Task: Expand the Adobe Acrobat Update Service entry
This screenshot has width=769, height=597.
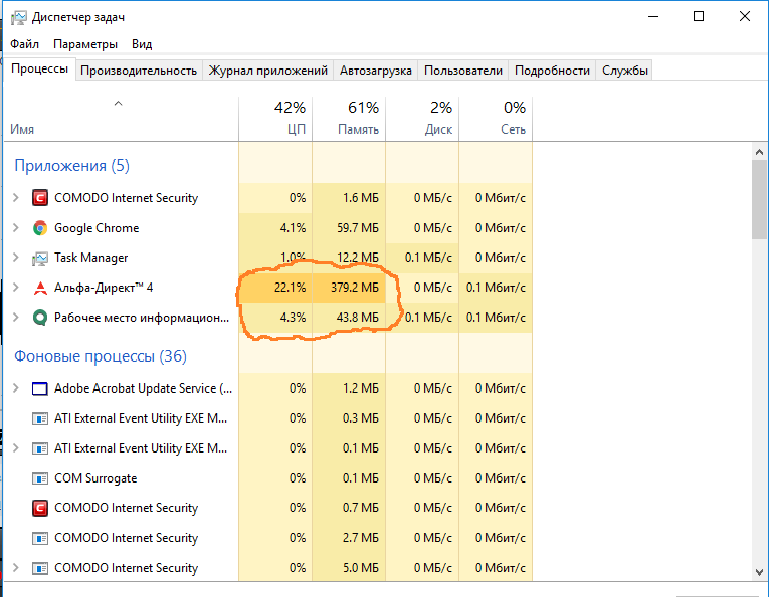Action: click(x=15, y=388)
